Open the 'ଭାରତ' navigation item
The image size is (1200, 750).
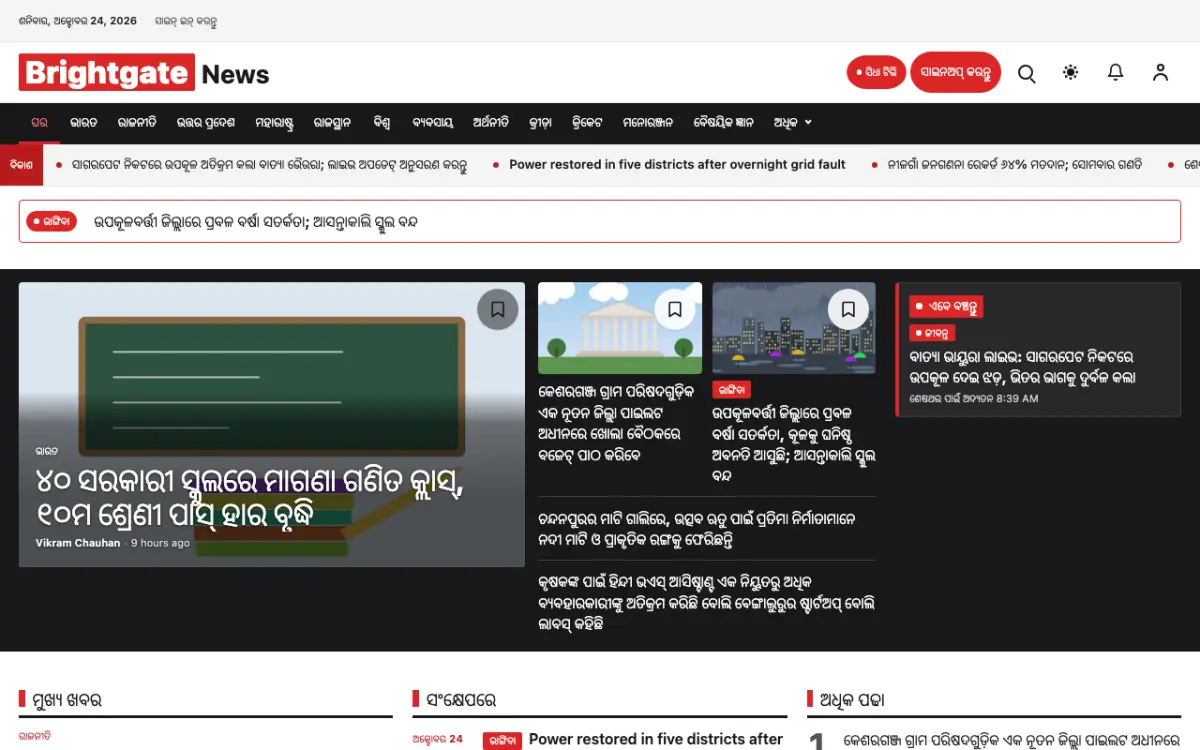click(84, 123)
